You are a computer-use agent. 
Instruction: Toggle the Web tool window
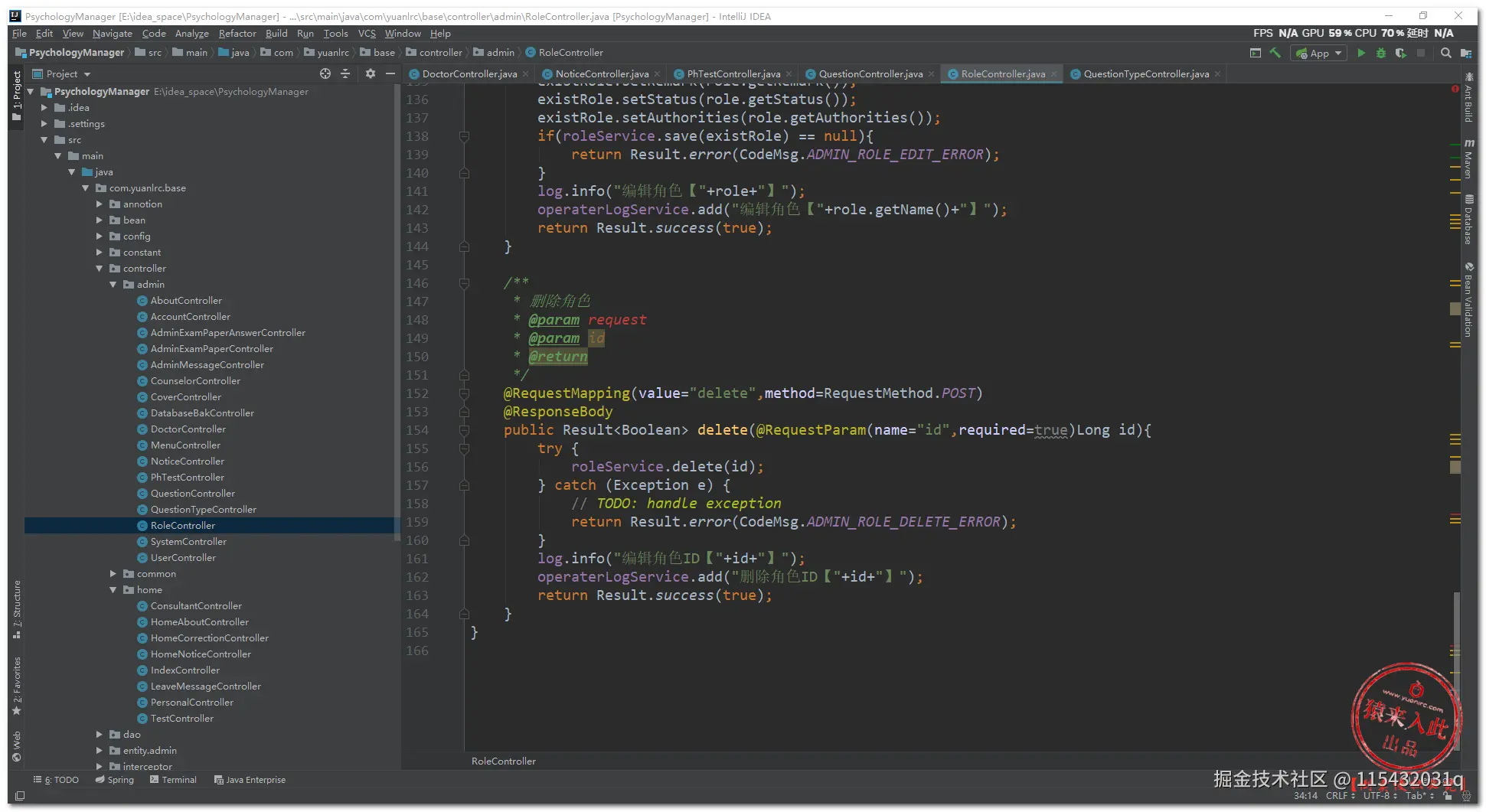(x=17, y=746)
